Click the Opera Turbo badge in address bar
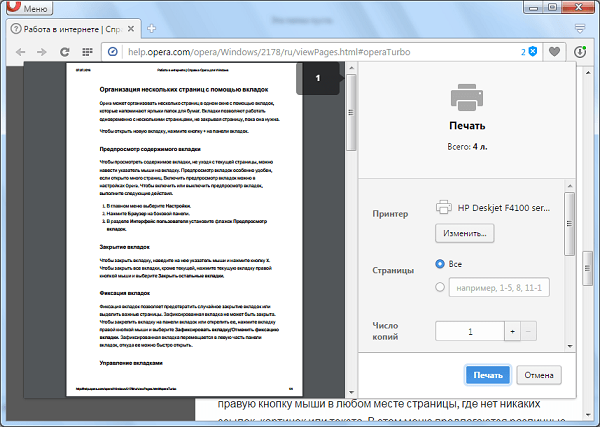Viewport: 600px width, 427px height. [x=112, y=52]
